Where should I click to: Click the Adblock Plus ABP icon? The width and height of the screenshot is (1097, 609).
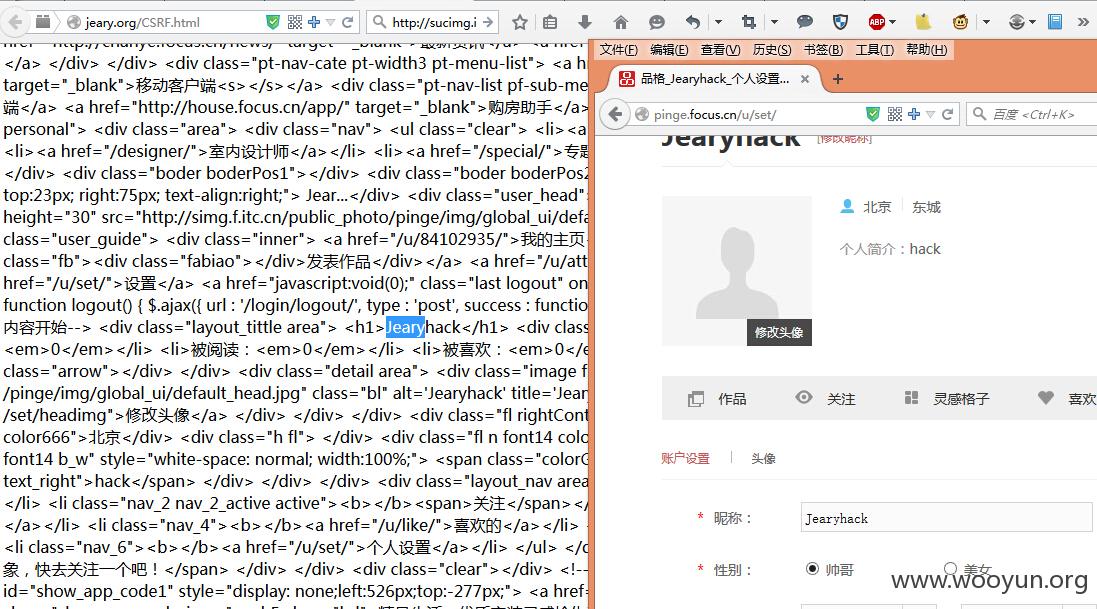tap(877, 22)
